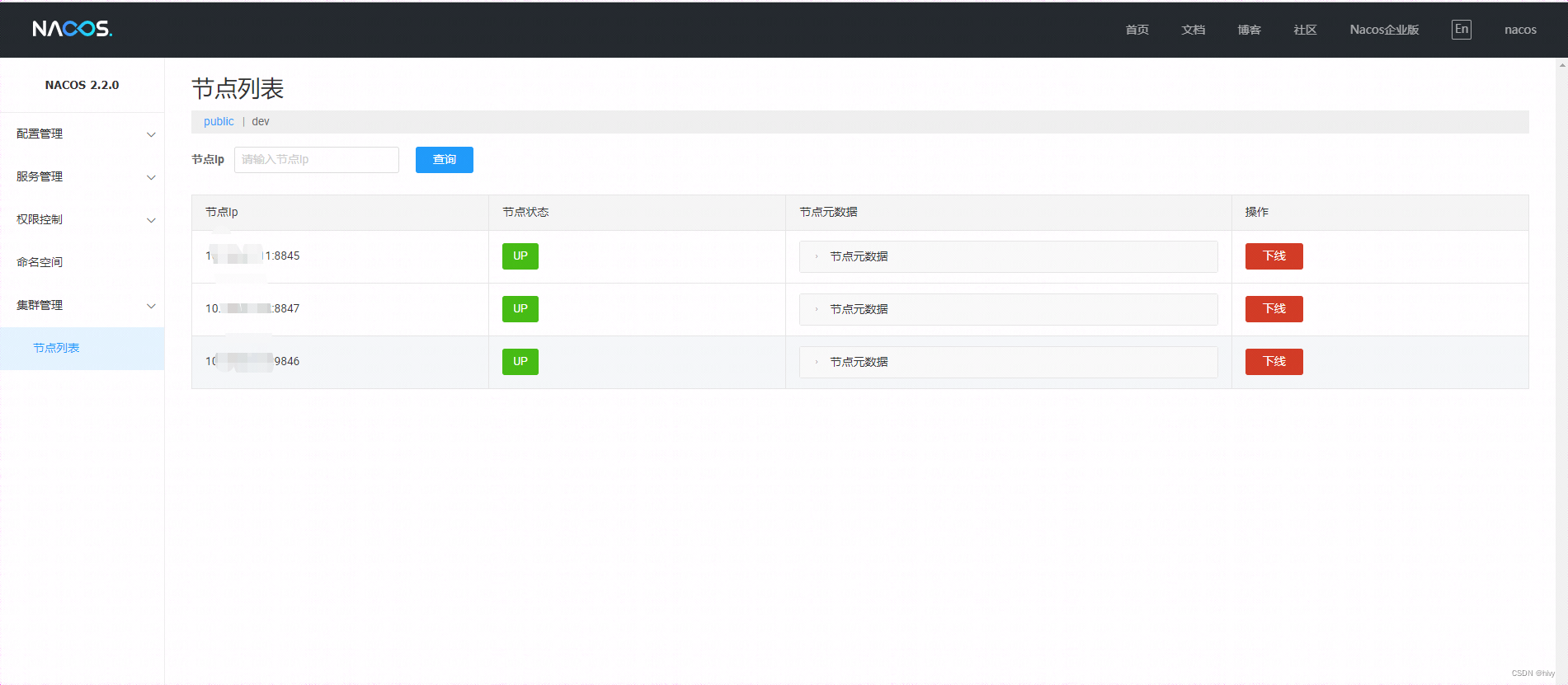1568x685 pixels.
Task: Select 节点列表 in the sidebar
Action: click(82, 348)
